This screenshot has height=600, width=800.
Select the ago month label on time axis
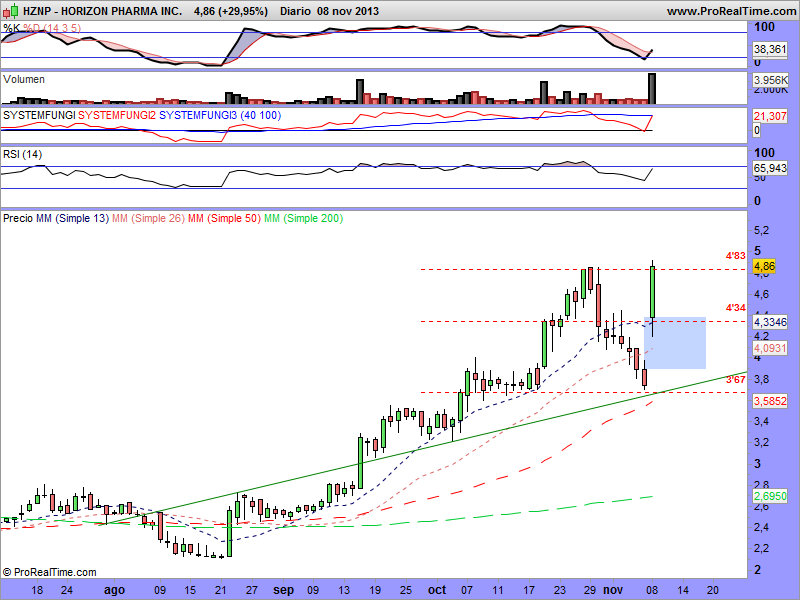[114, 590]
